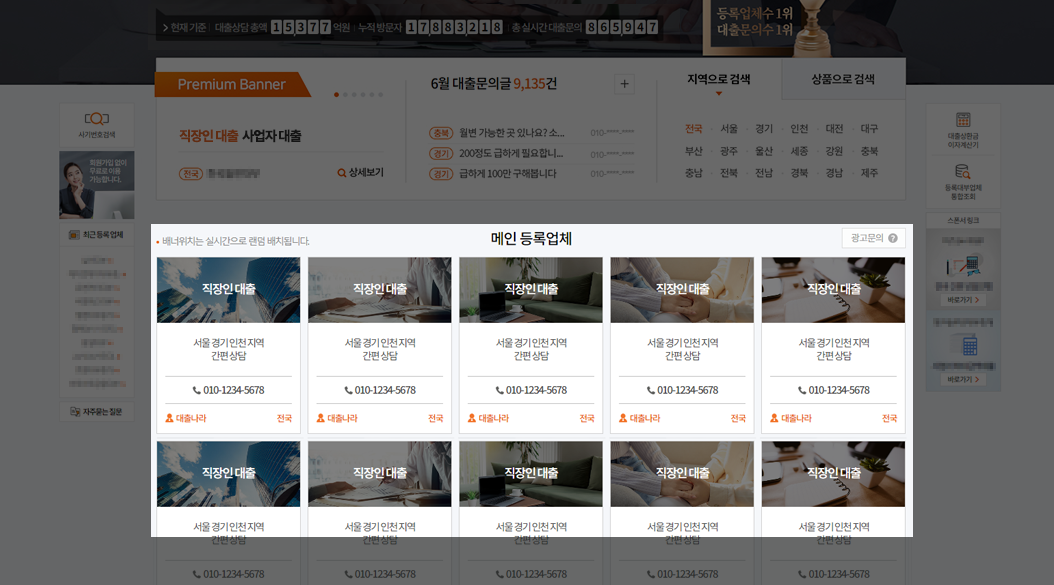Click the first 바로가기 sponsor link button
1054x585 pixels.
tap(963, 300)
